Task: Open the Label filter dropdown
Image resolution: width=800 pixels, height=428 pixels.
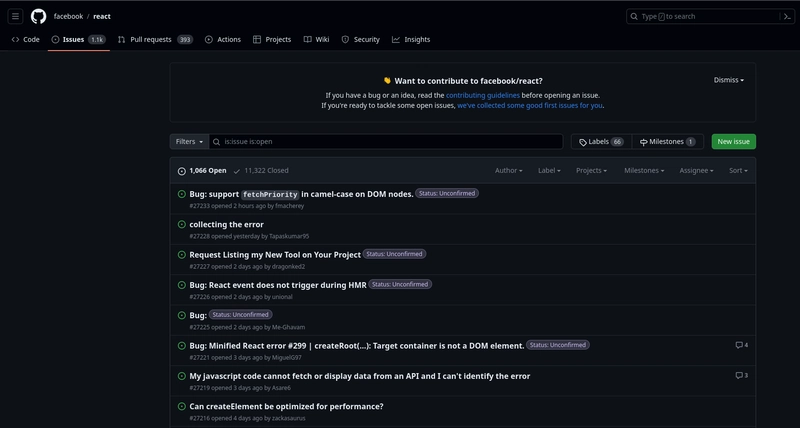Action: point(549,170)
